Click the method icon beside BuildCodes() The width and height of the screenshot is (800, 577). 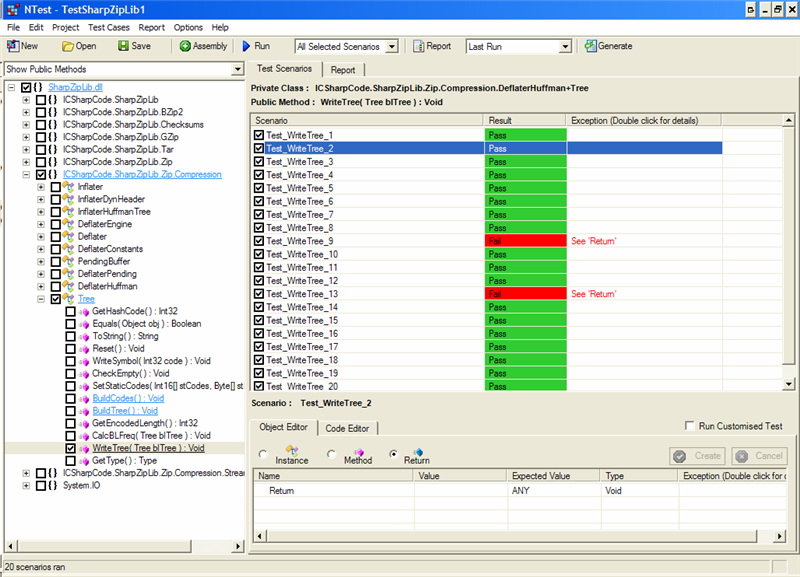tap(84, 399)
